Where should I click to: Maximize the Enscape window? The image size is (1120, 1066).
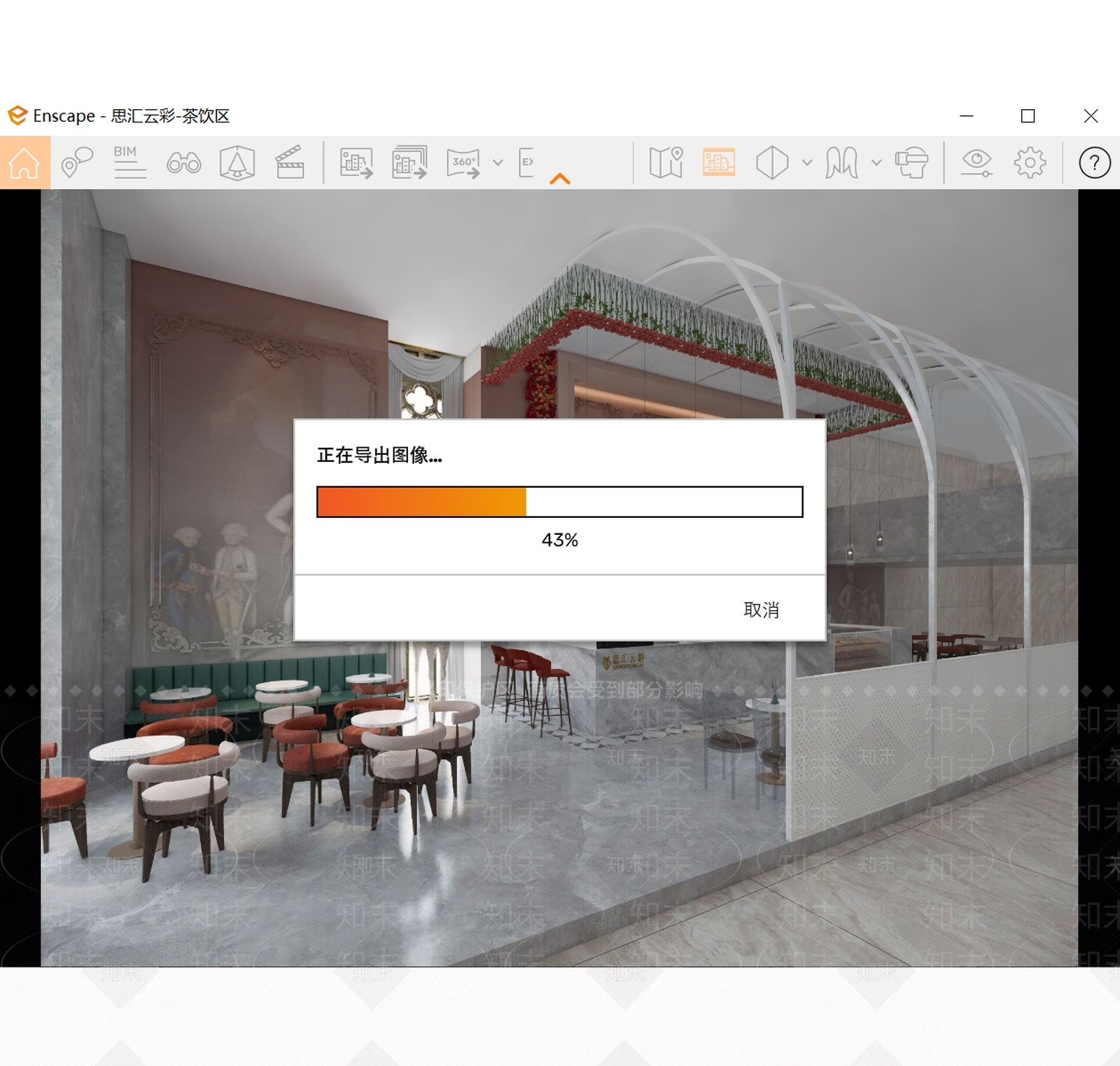[x=1028, y=115]
